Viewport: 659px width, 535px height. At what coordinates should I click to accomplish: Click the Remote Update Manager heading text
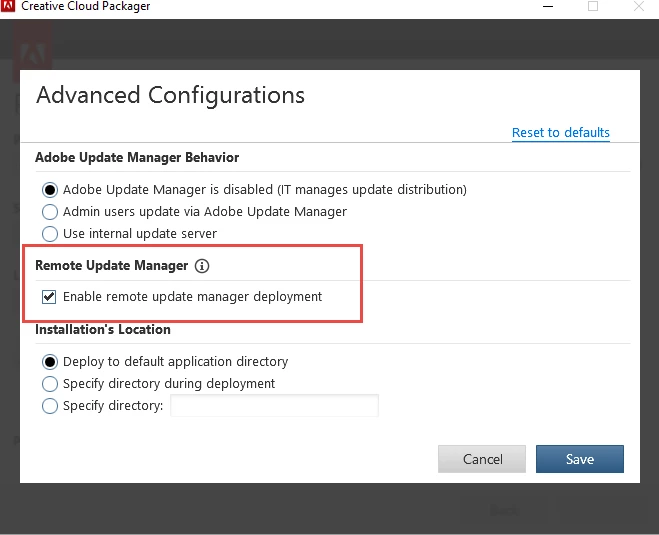(111, 266)
